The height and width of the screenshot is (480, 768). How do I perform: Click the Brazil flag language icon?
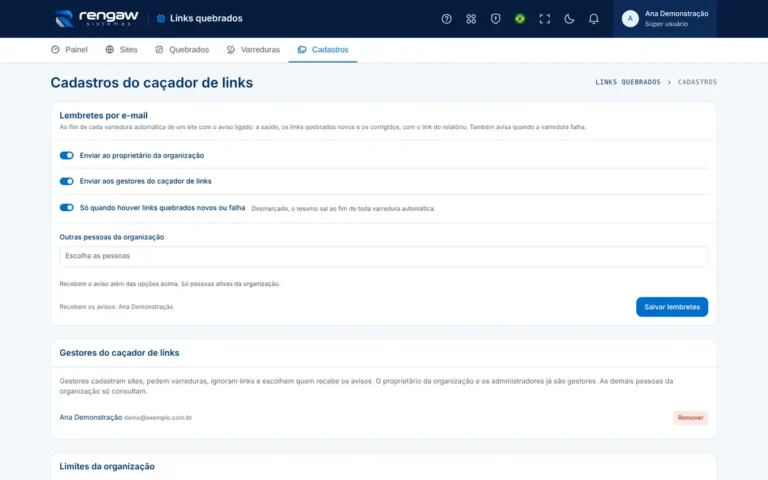tap(520, 19)
